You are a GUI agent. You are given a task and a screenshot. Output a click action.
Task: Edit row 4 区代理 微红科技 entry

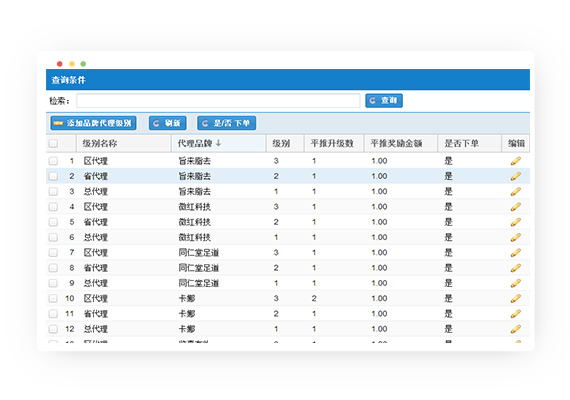click(515, 207)
